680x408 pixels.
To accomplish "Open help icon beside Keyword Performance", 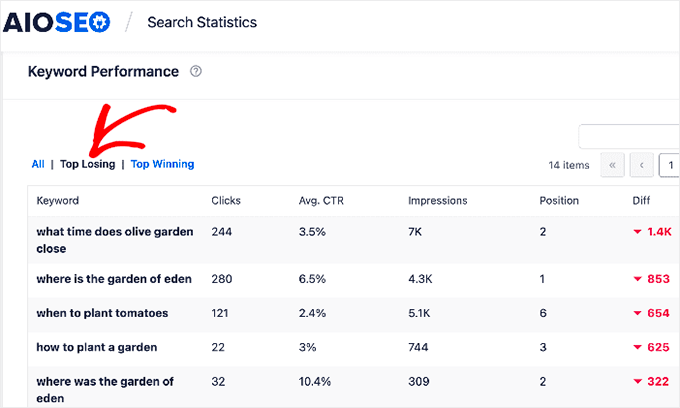I will [196, 72].
